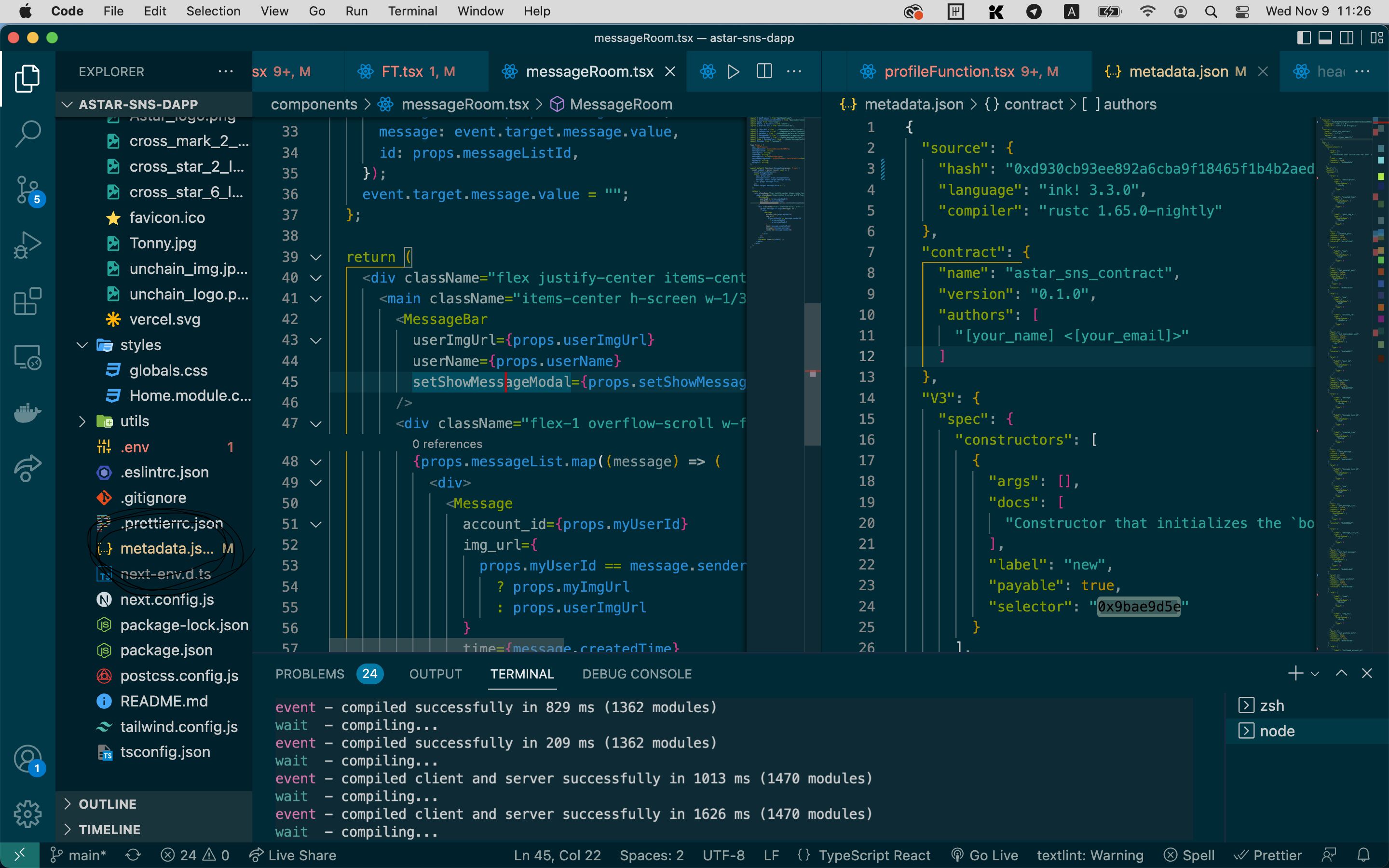Toggle the bottom panel layout button
Viewport: 1389px width, 868px height.
click(x=1325, y=38)
